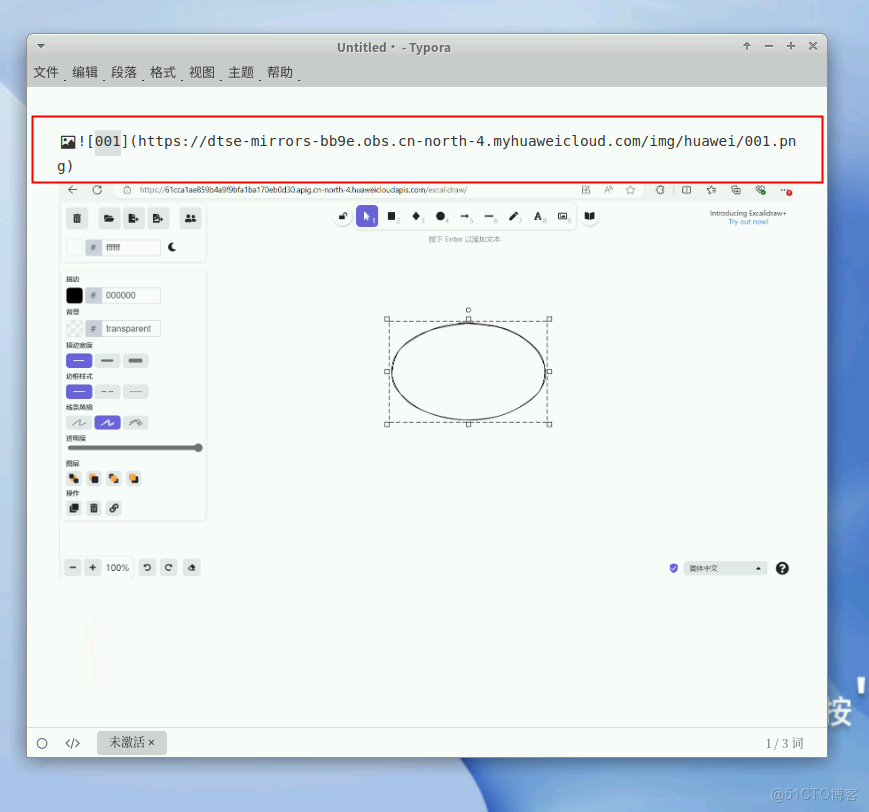Screen dimensions: 869x812
Task: Click the send backward layer icon
Action: tap(94, 478)
